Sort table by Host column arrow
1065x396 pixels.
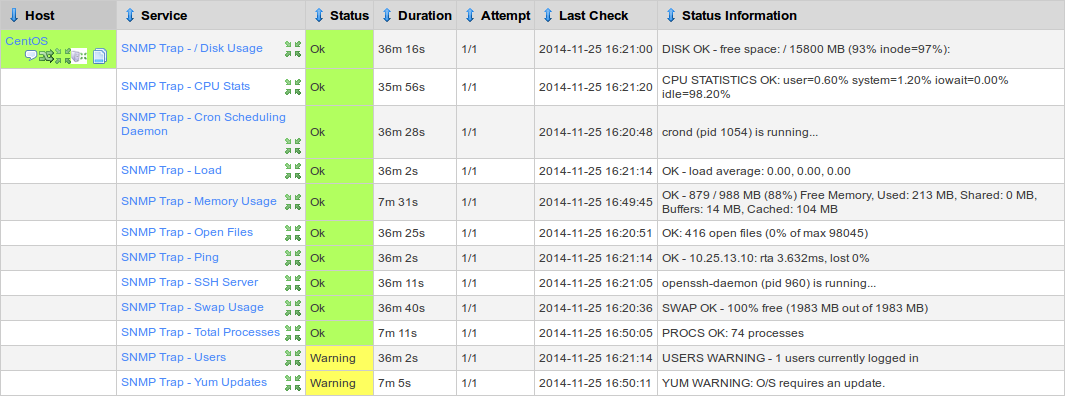14,15
